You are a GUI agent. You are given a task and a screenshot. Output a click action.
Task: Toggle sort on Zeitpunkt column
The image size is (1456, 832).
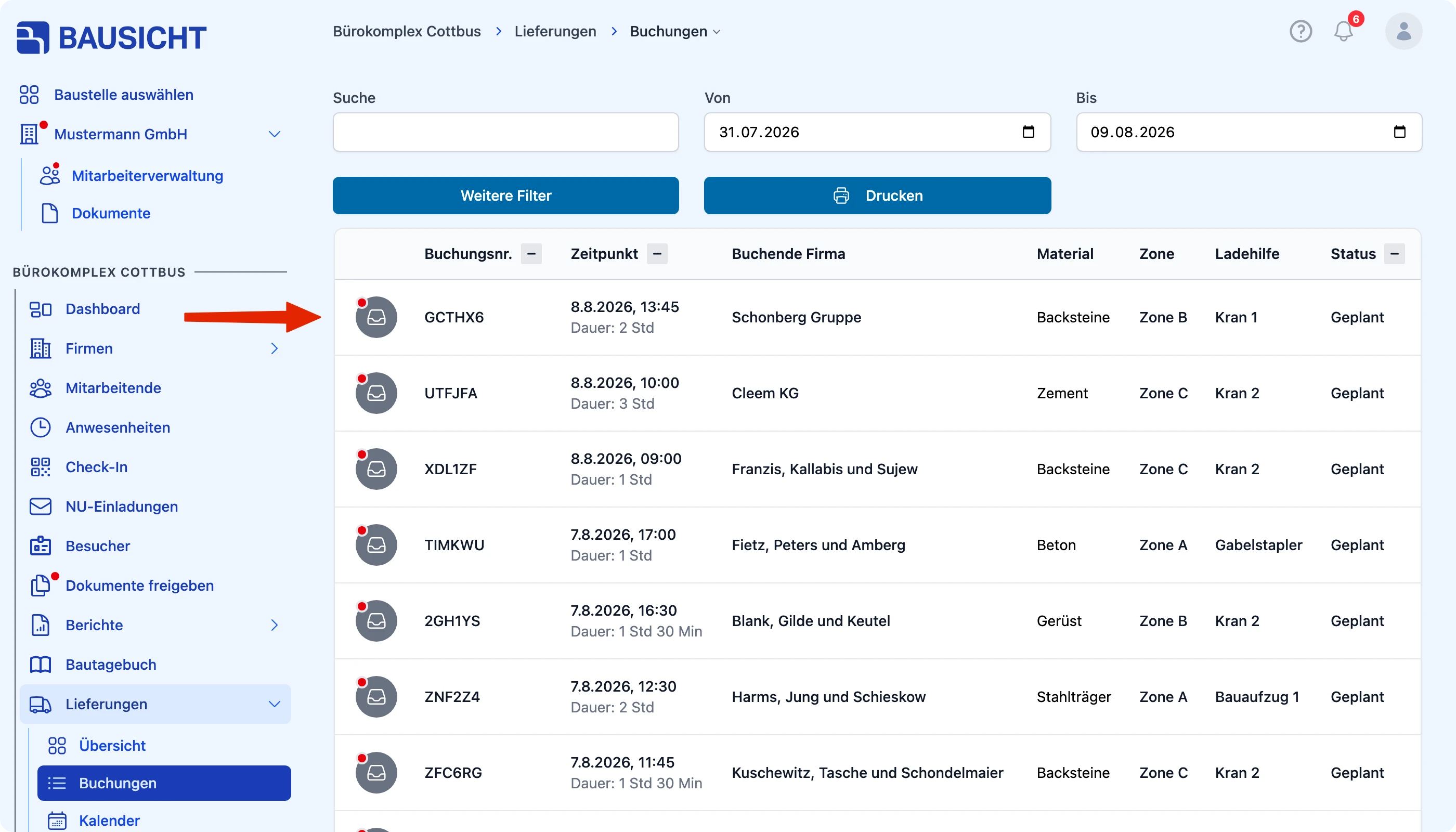(657, 254)
